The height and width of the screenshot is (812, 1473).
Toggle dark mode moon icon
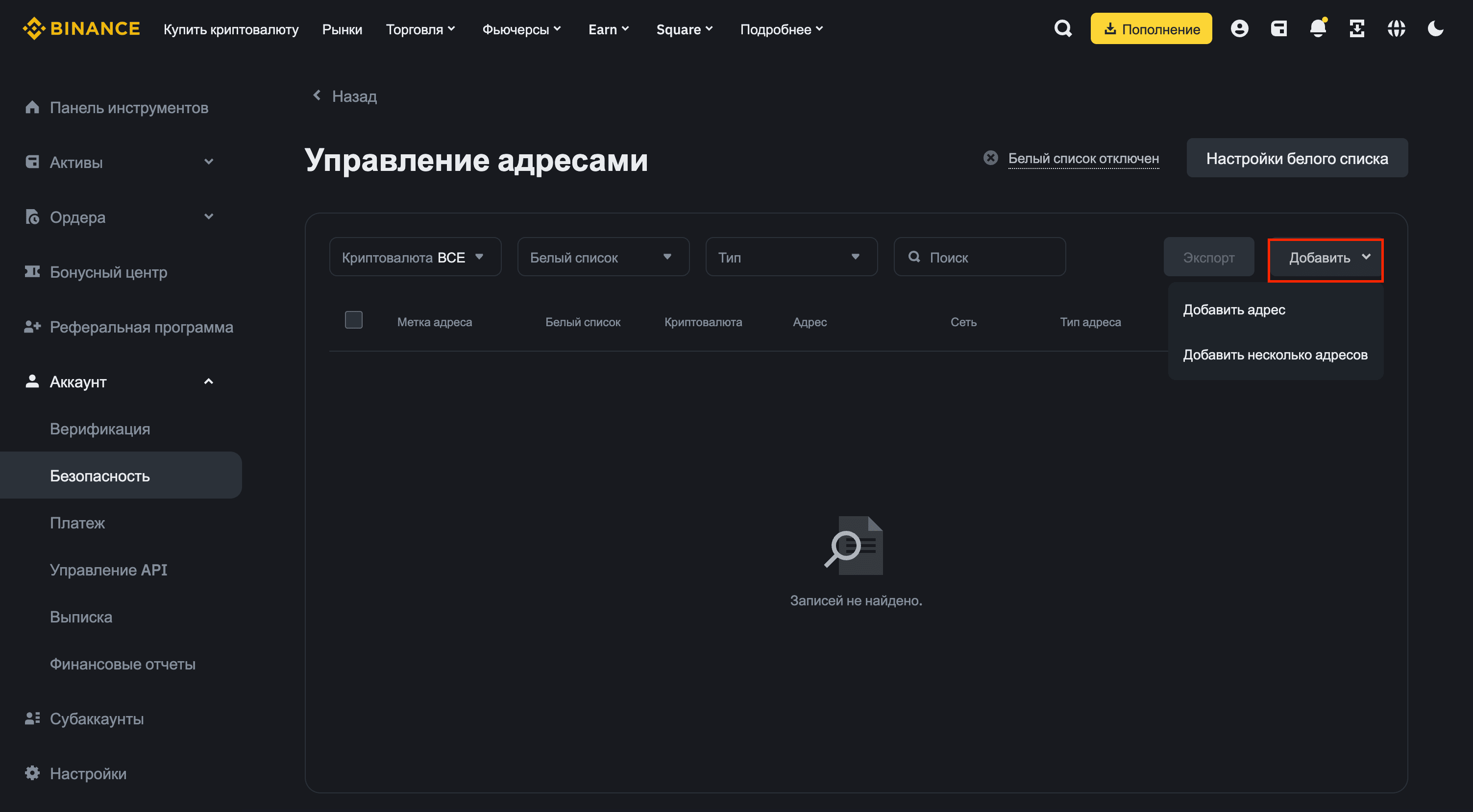1435,28
